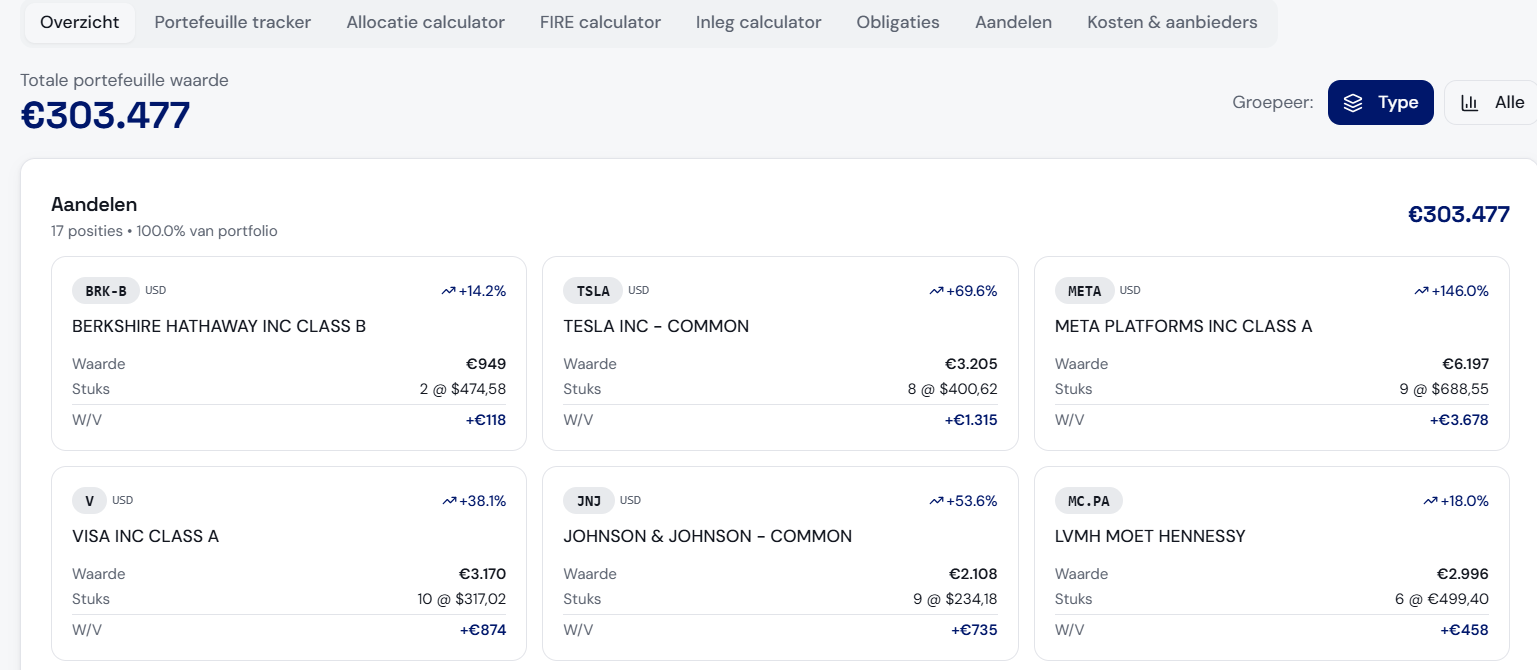This screenshot has height=670, width=1537.
Task: Open the Allocatie calculator tab
Action: coord(425,22)
